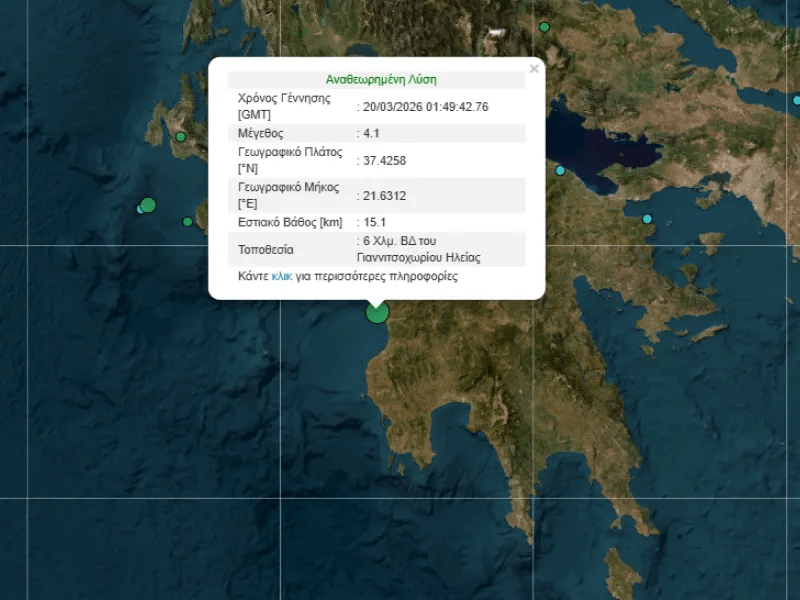Click the 'Τοποθεσία' row label
The width and height of the screenshot is (800, 600).
click(266, 249)
